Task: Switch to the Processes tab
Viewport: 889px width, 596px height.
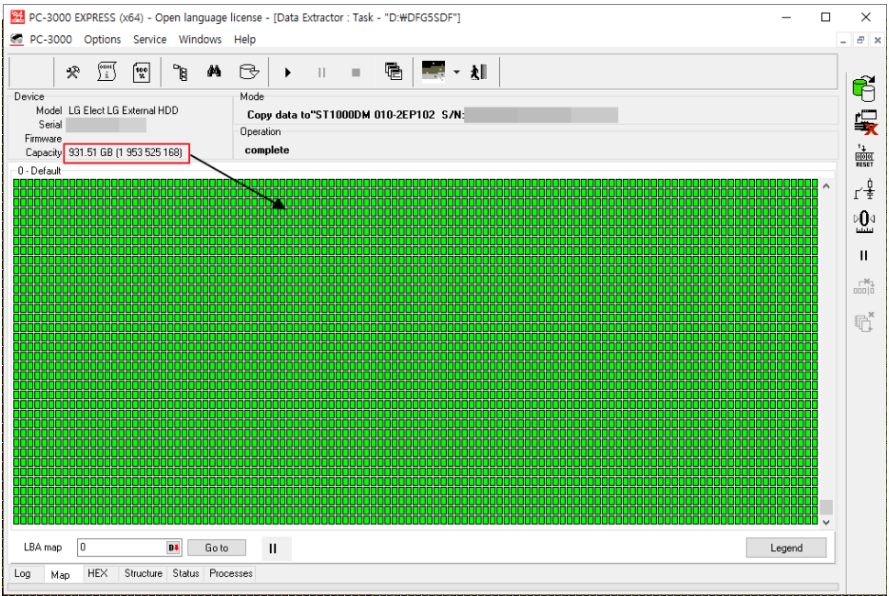Action: pyautogui.click(x=231, y=573)
